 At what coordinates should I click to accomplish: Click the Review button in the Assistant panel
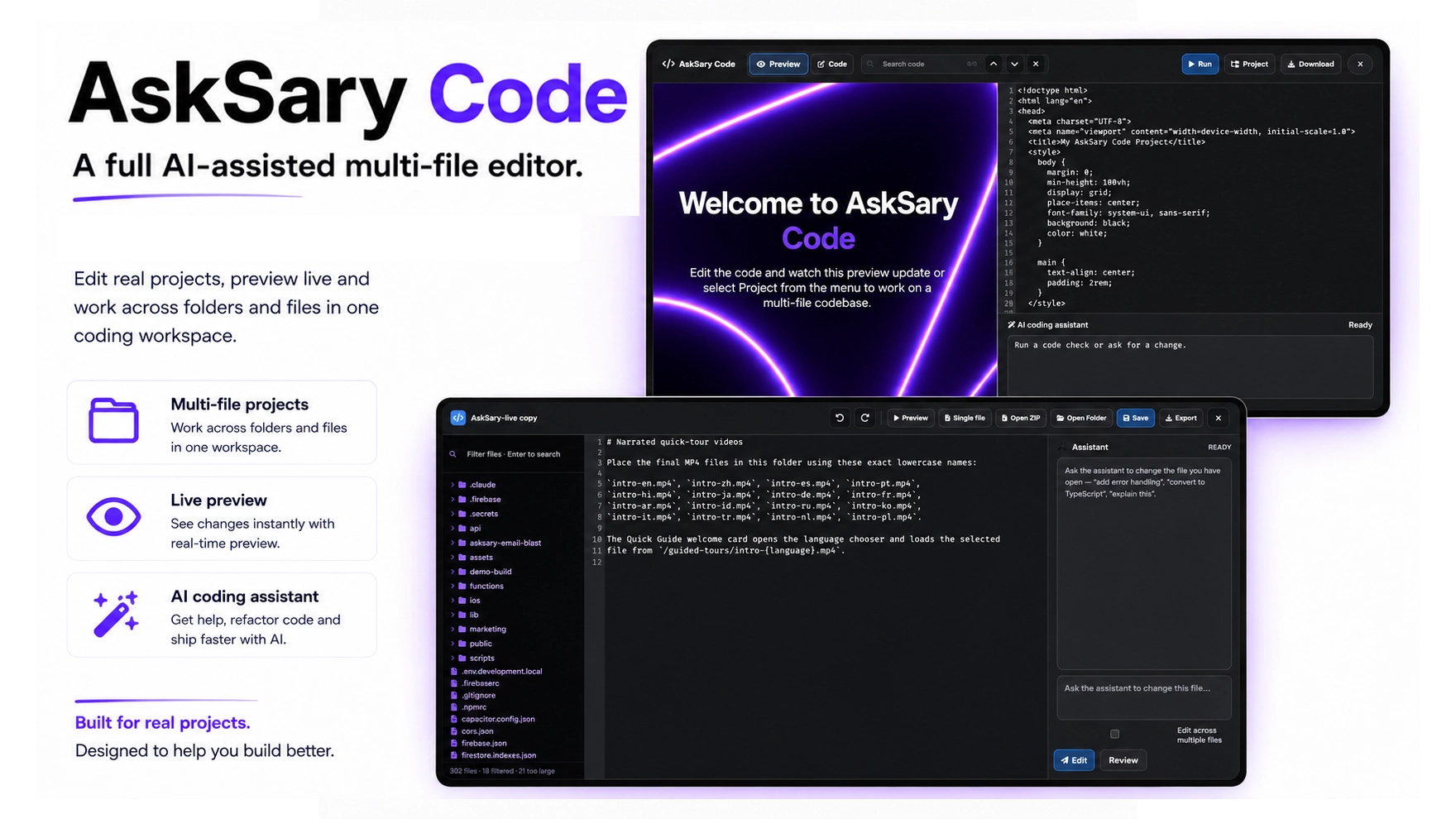1123,760
